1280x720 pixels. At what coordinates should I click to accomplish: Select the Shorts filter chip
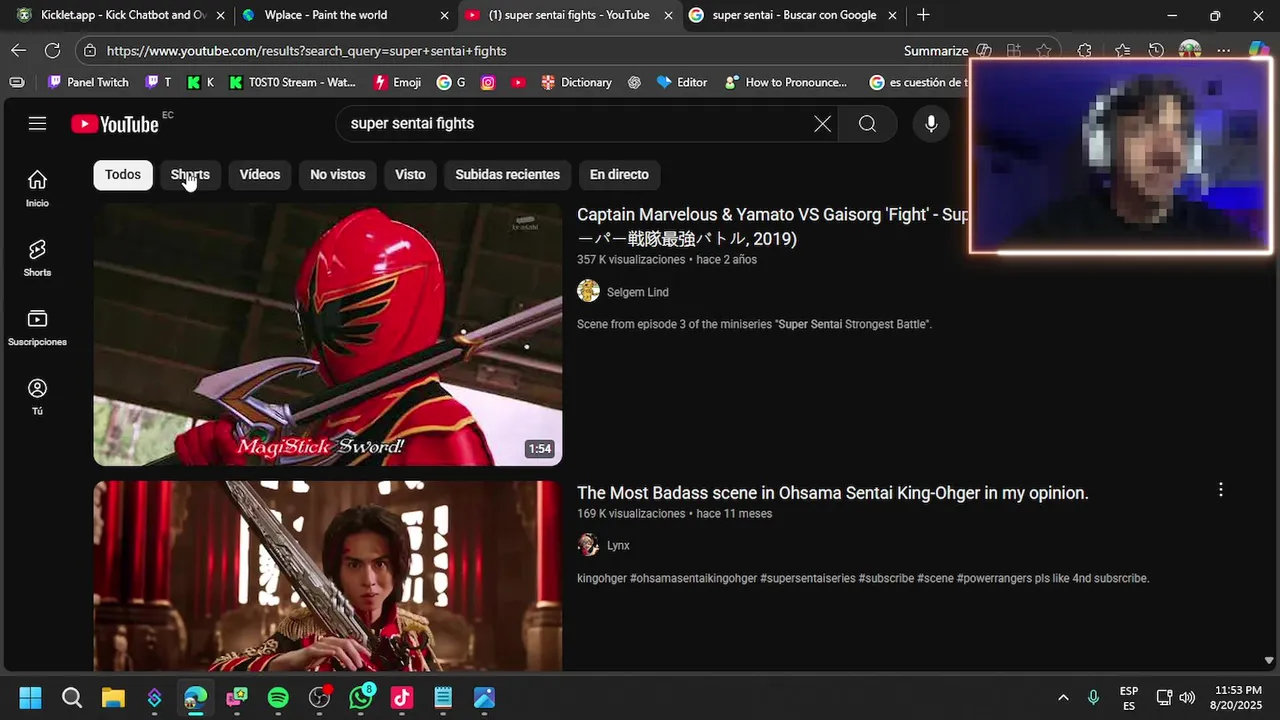point(190,174)
